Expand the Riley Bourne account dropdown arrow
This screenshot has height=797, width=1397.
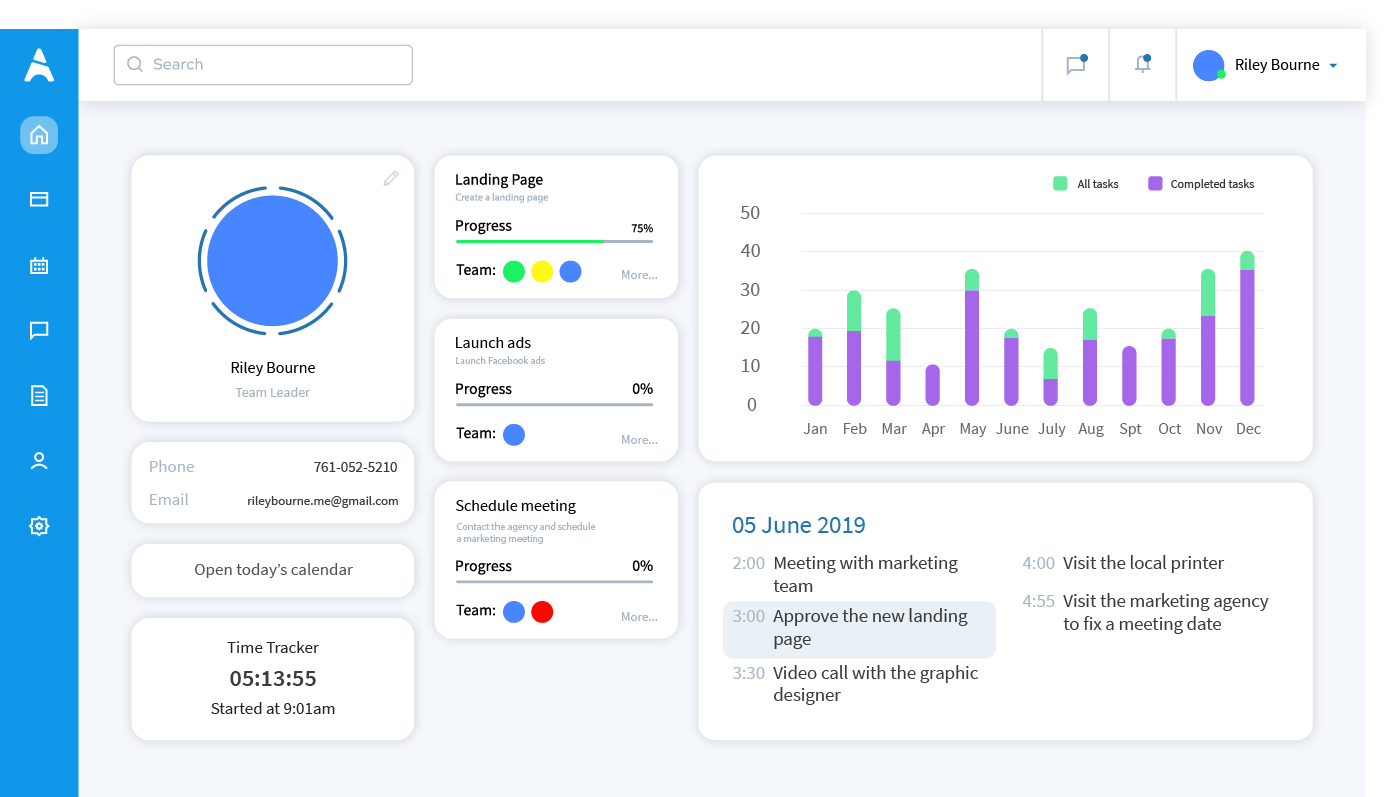pyautogui.click(x=1333, y=66)
